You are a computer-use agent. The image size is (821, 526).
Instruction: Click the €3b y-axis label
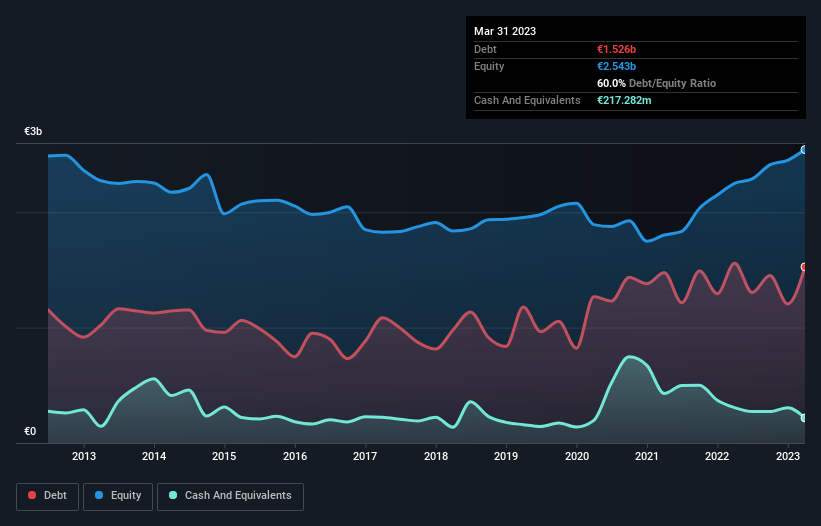pyautogui.click(x=33, y=131)
